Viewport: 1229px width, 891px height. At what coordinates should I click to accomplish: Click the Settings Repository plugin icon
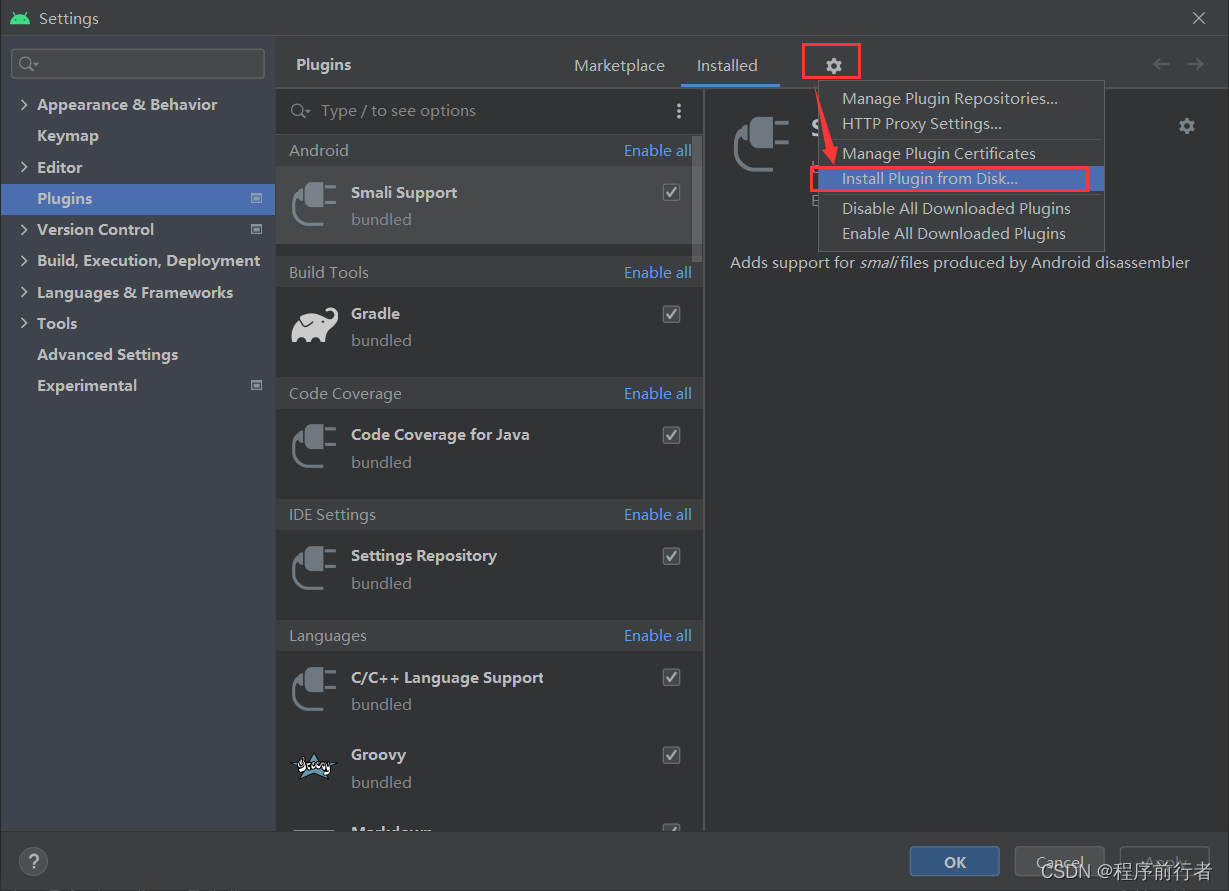[x=314, y=568]
